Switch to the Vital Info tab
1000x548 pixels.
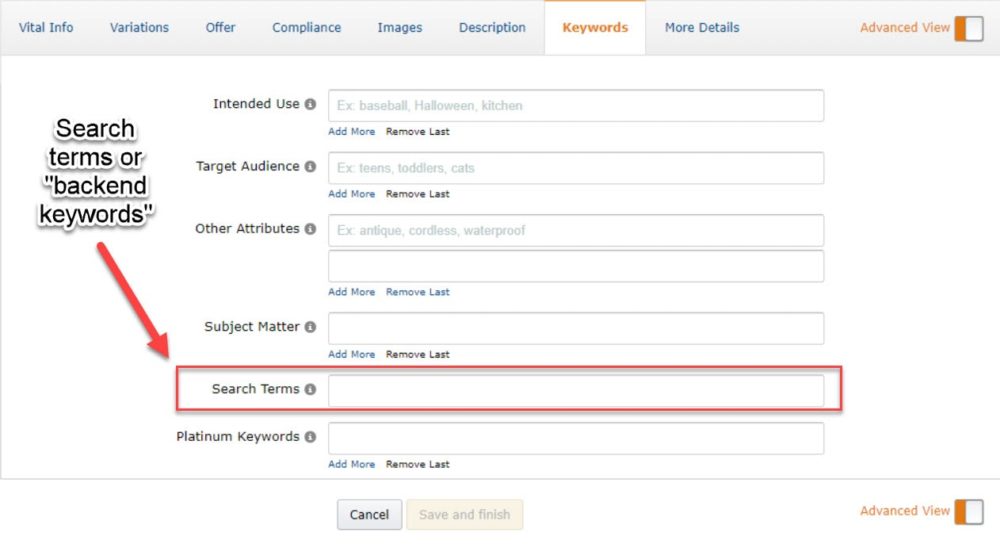(x=46, y=27)
